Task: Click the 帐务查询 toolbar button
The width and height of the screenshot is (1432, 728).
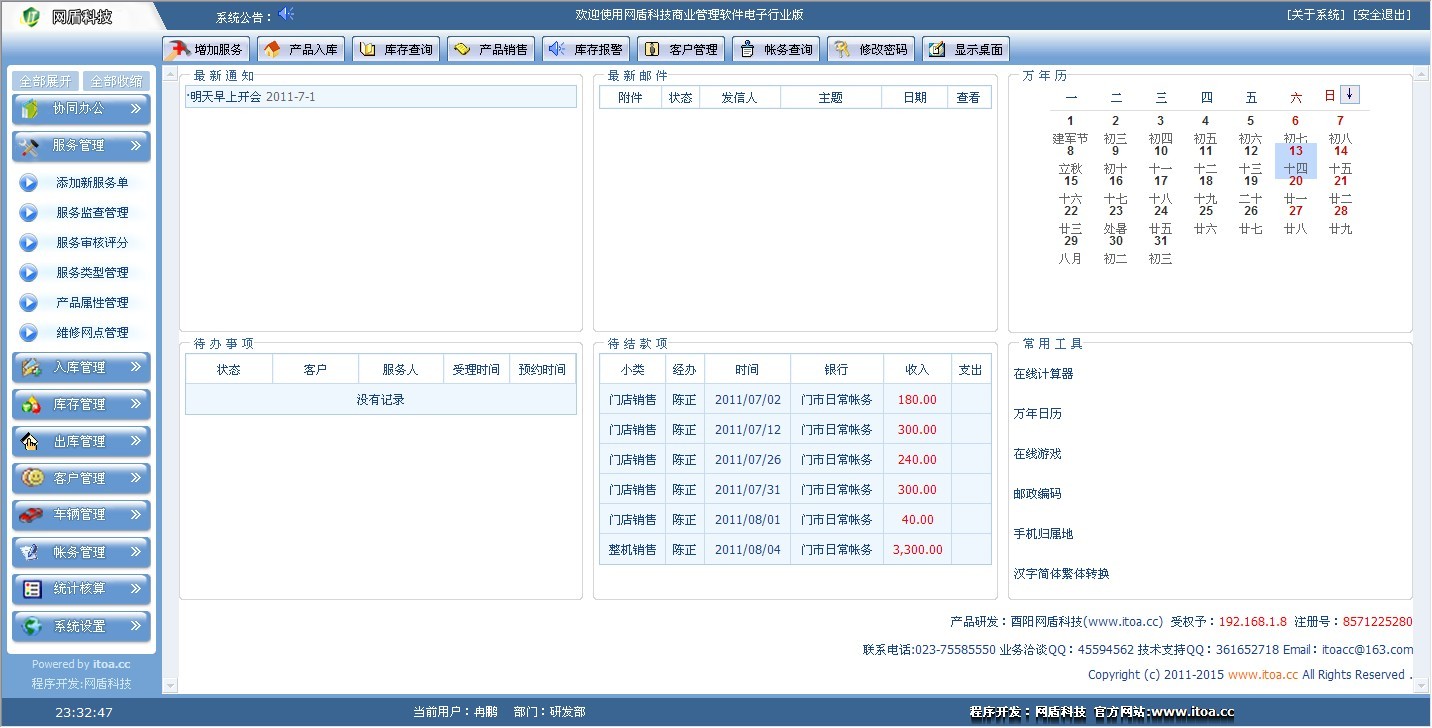Action: (776, 49)
